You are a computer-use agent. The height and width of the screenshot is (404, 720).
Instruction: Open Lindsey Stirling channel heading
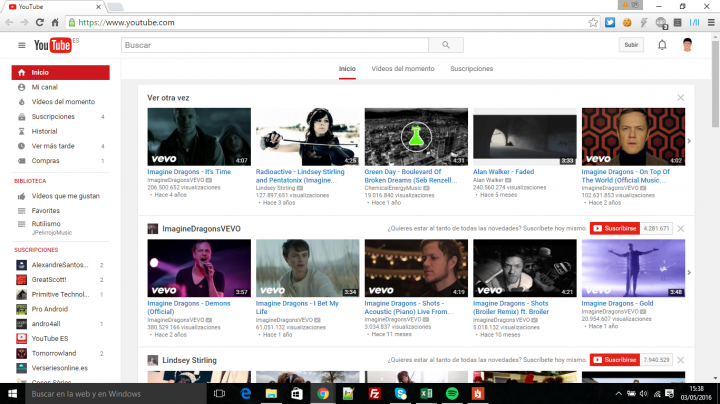click(189, 360)
